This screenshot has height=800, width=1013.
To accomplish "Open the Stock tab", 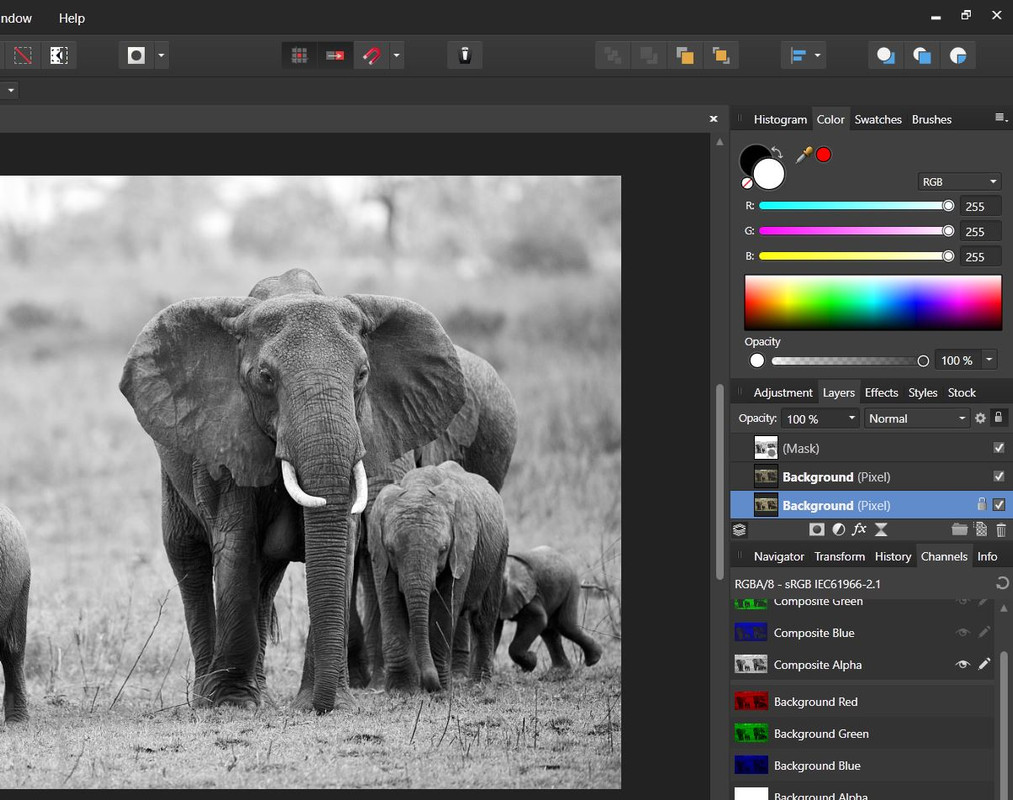I will [961, 393].
